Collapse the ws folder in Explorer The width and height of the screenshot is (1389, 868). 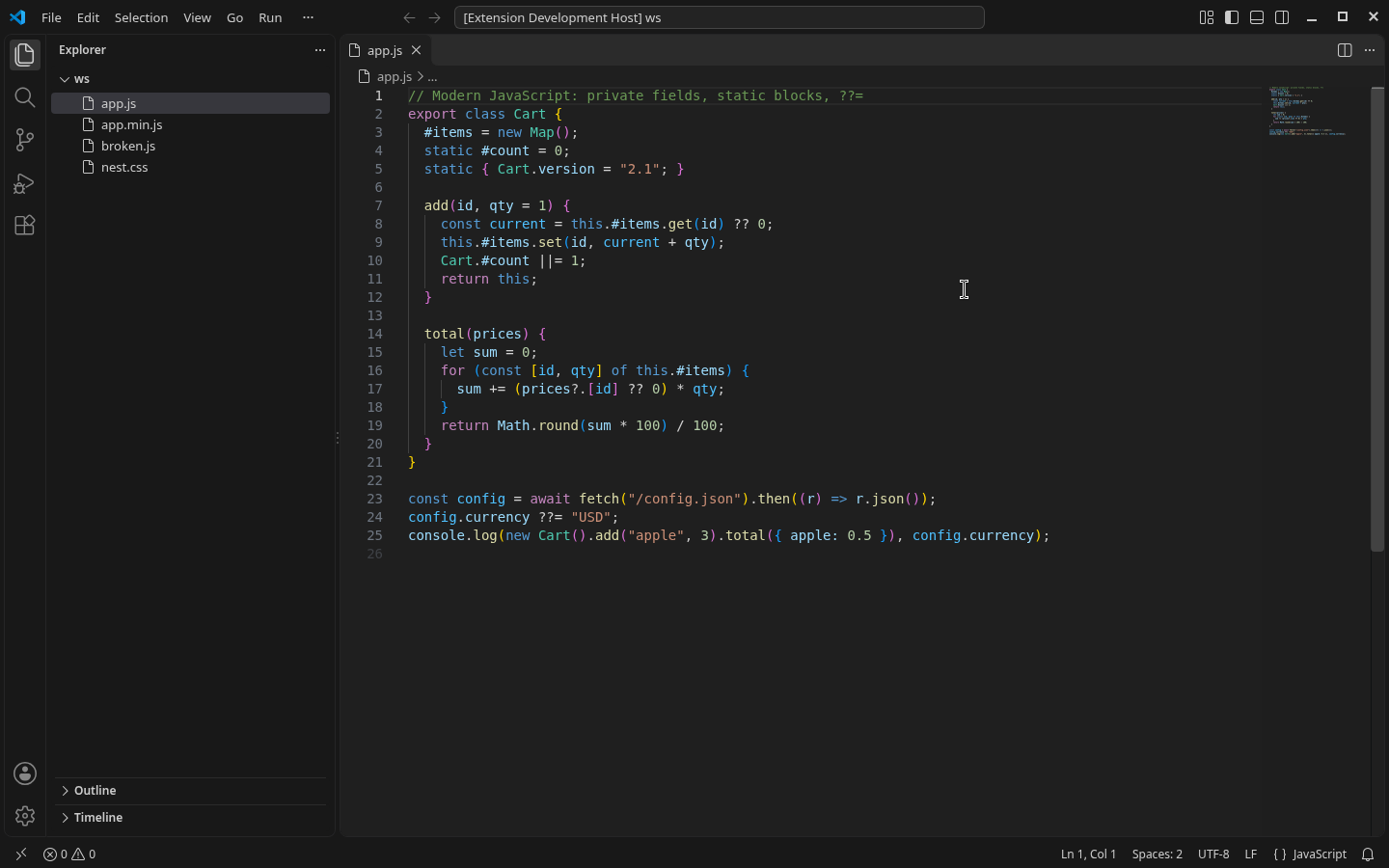click(x=190, y=79)
